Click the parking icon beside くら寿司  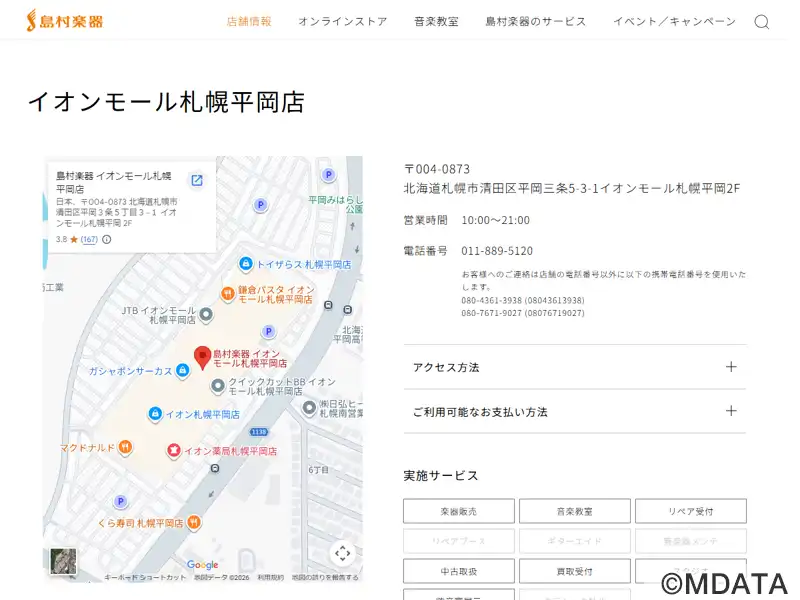(x=120, y=501)
